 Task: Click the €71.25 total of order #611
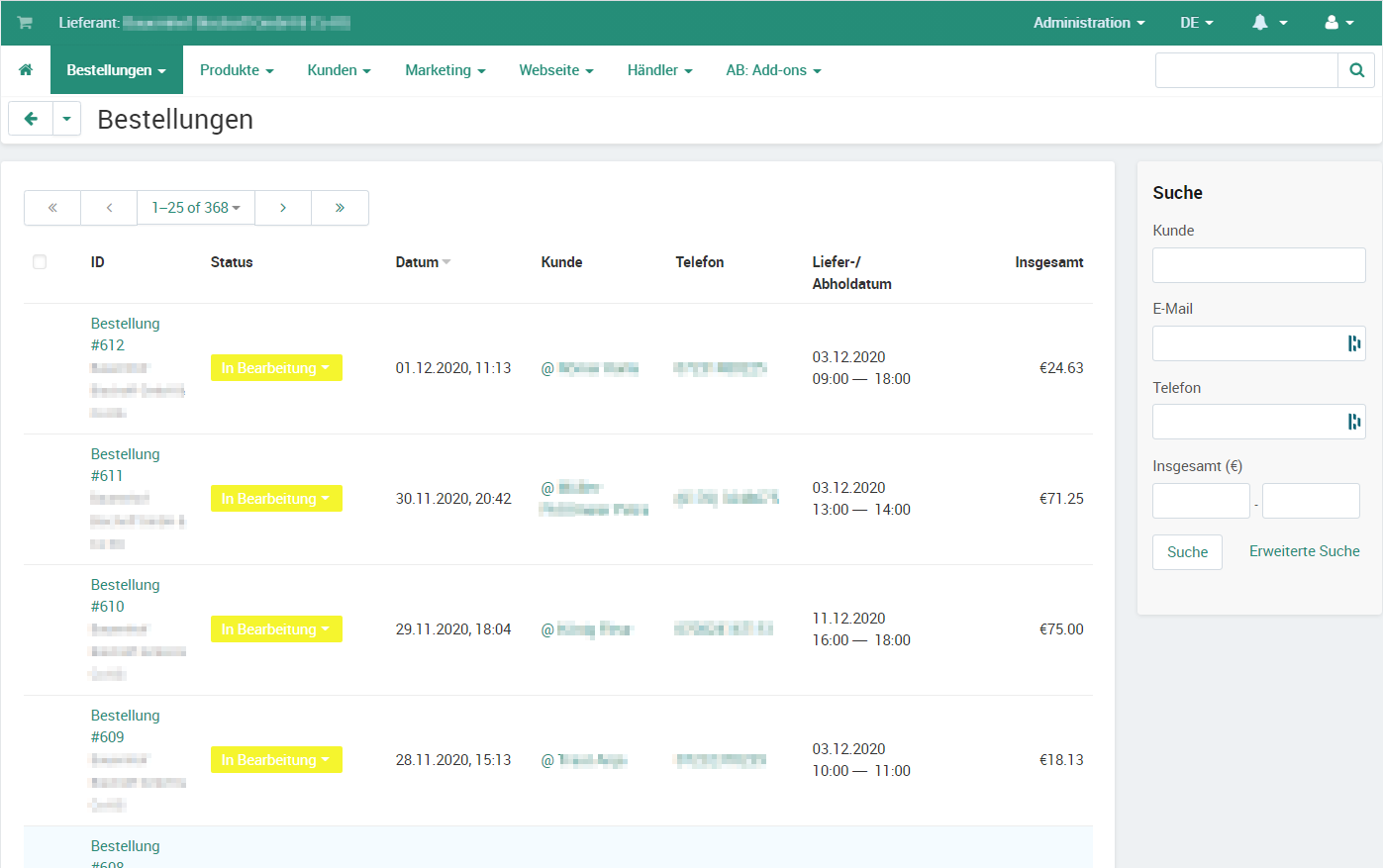(x=1061, y=499)
